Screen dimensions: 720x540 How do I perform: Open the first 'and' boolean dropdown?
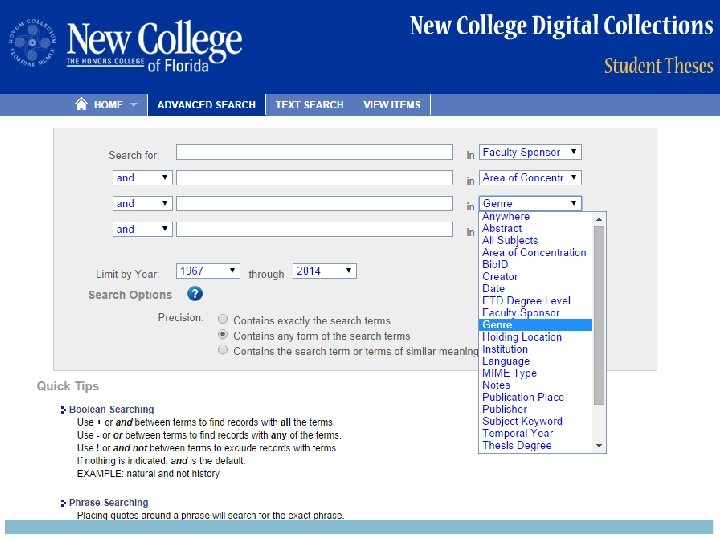142,178
